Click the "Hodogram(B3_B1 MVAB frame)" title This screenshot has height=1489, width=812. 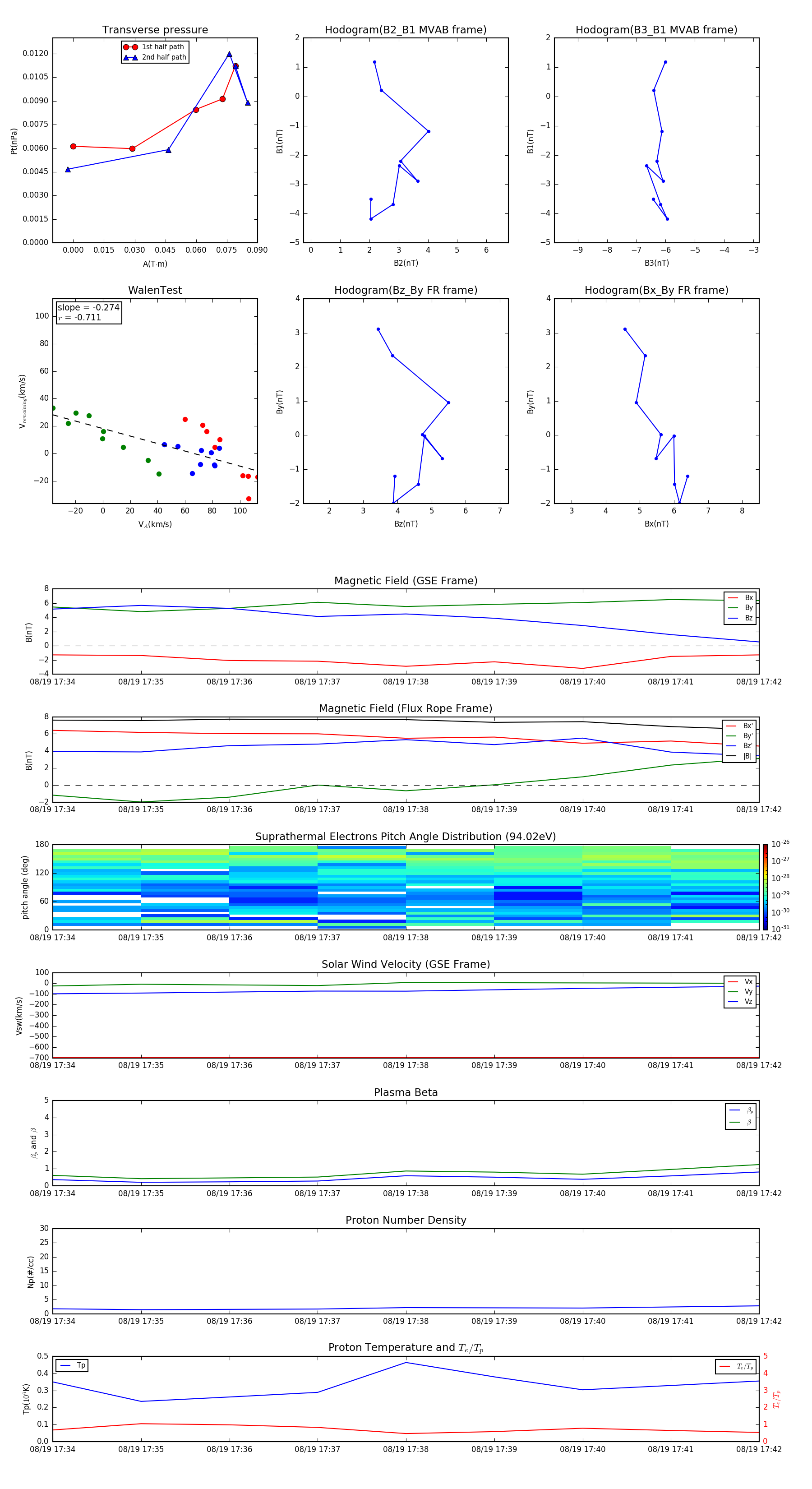pos(656,30)
